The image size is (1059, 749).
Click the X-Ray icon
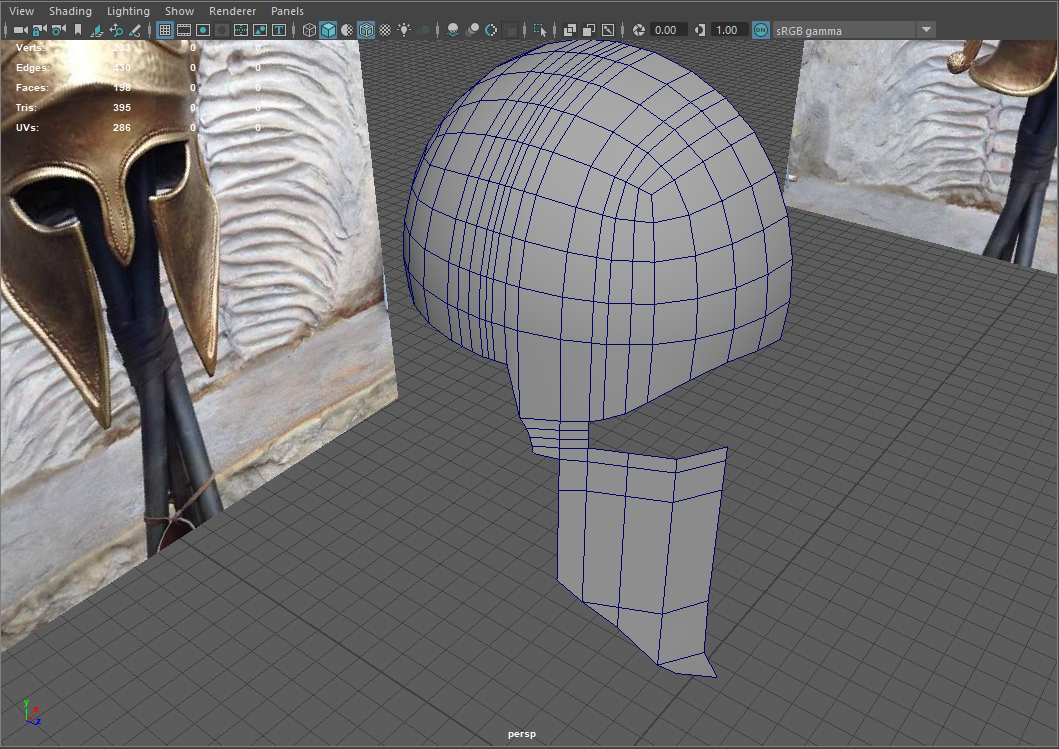570,30
